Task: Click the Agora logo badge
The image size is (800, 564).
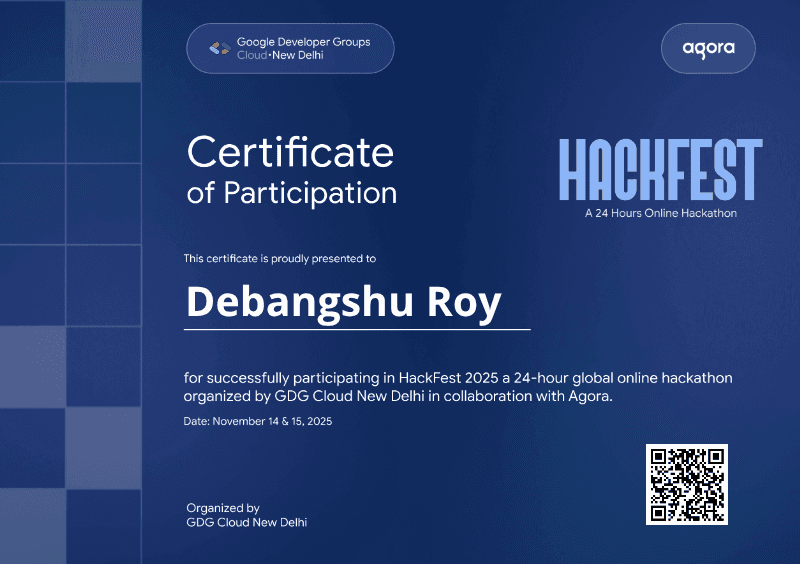Action: click(x=708, y=48)
